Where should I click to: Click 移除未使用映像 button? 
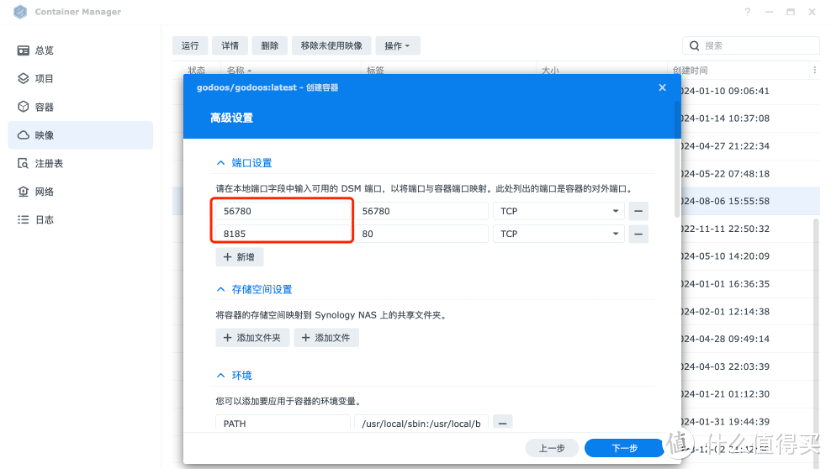pos(332,46)
